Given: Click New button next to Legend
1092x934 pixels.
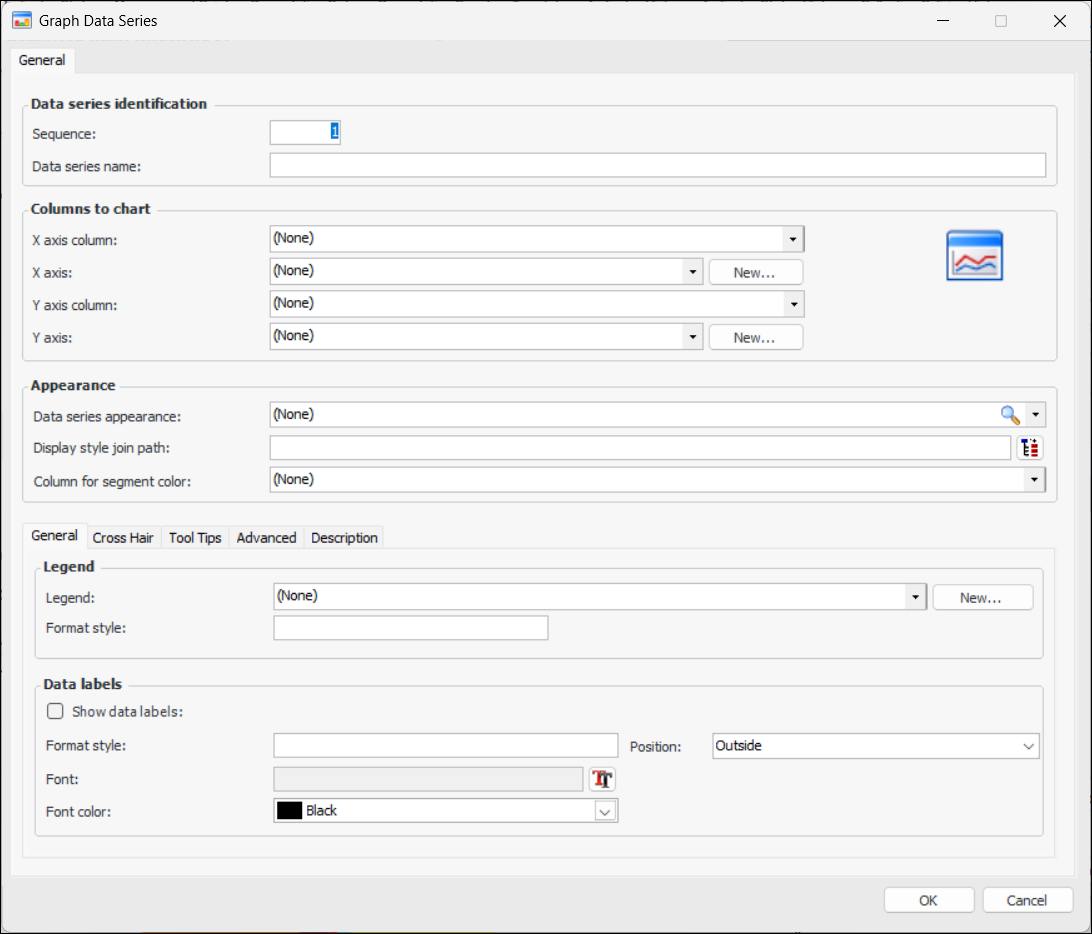Looking at the screenshot, I should [x=981, y=598].
